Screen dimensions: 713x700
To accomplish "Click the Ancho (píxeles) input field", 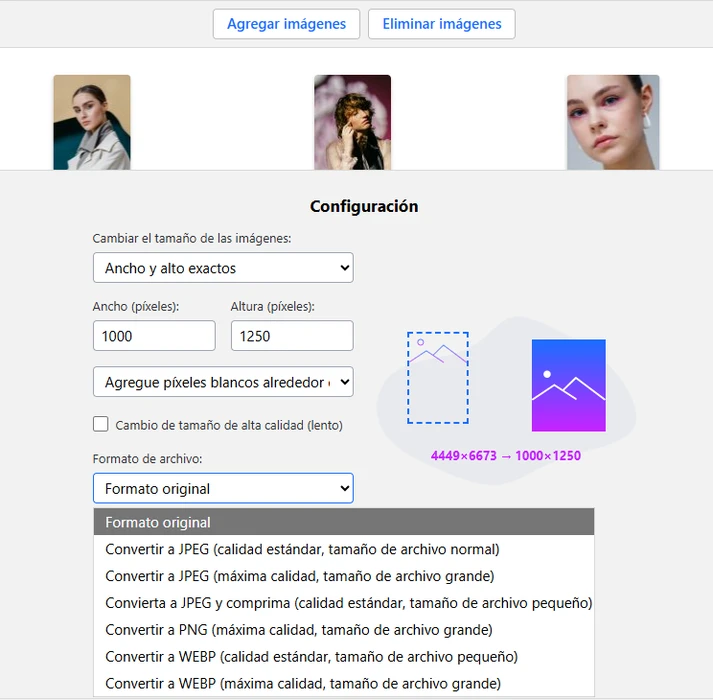I will [x=154, y=336].
